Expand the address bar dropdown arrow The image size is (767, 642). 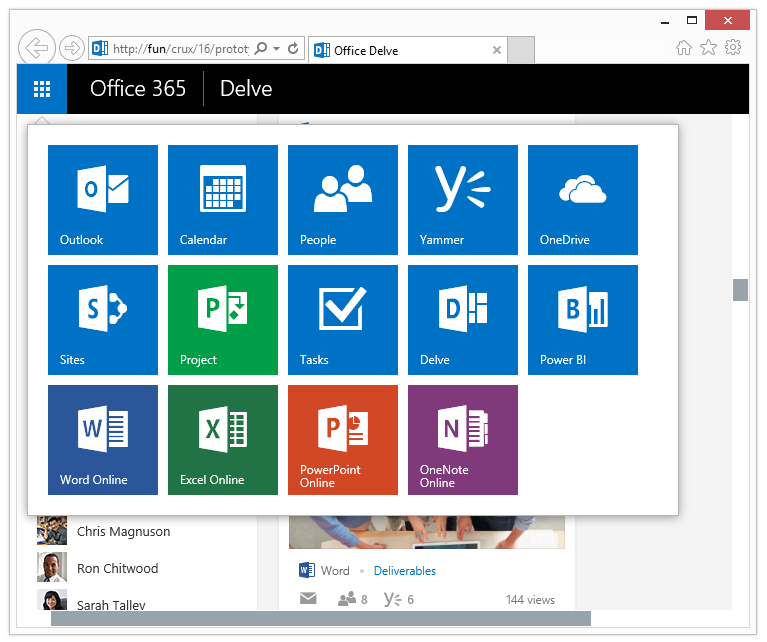point(276,48)
